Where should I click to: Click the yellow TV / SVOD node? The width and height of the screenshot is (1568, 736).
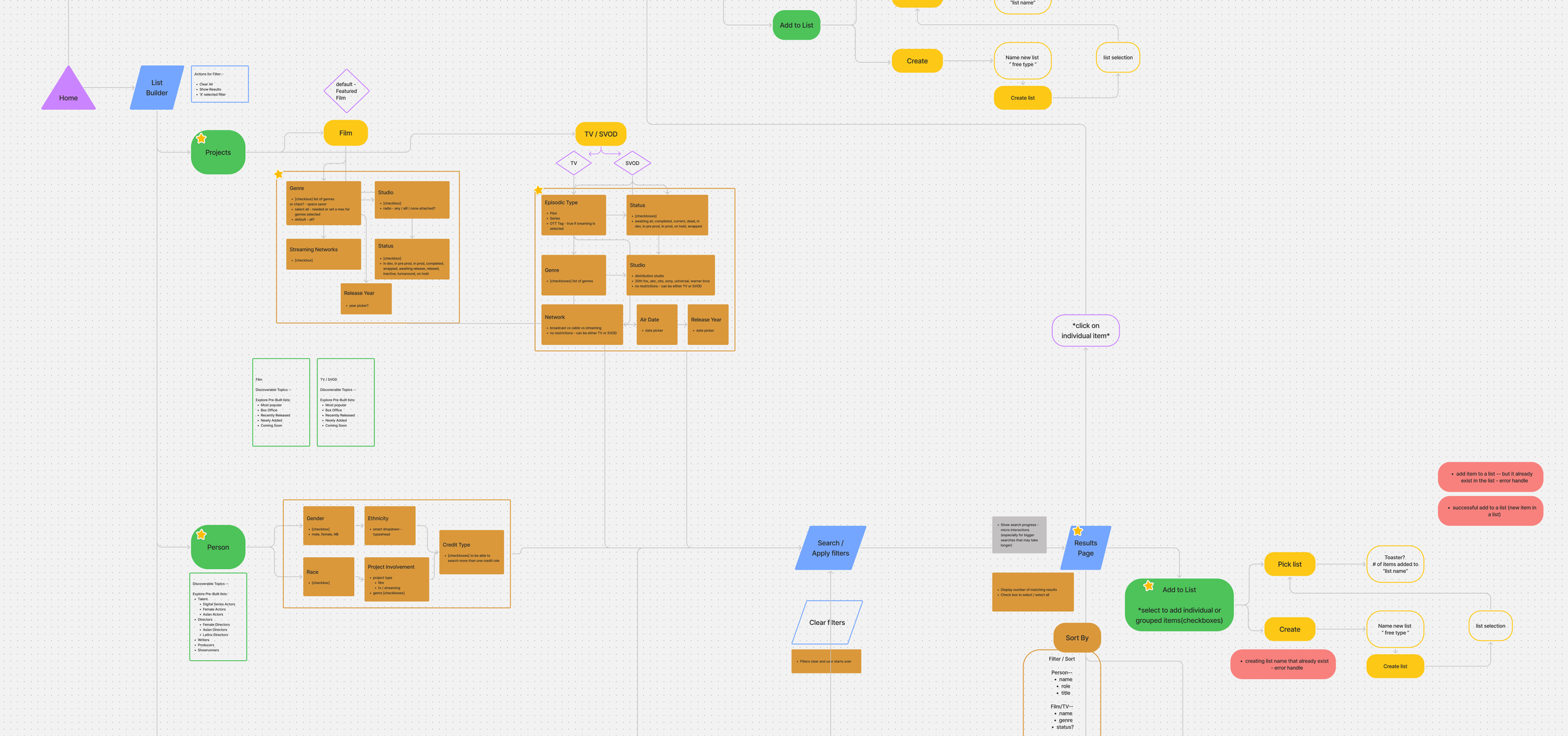(x=600, y=134)
